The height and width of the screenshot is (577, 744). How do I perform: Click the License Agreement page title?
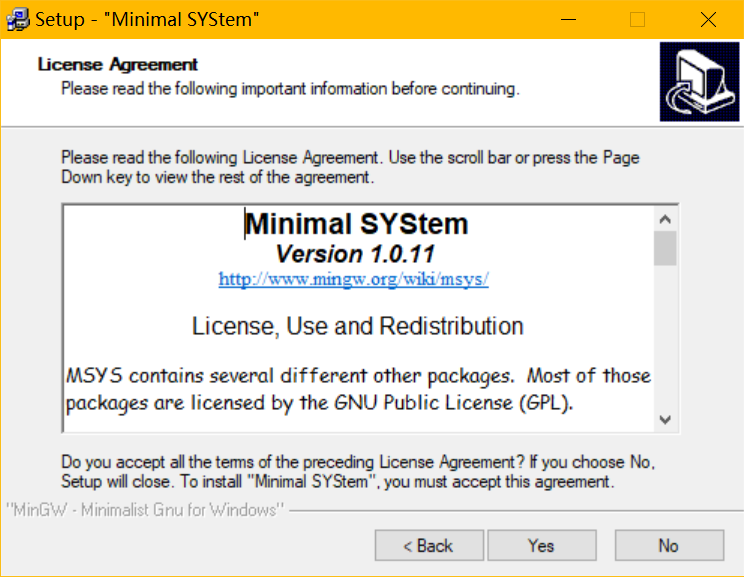[x=118, y=65]
